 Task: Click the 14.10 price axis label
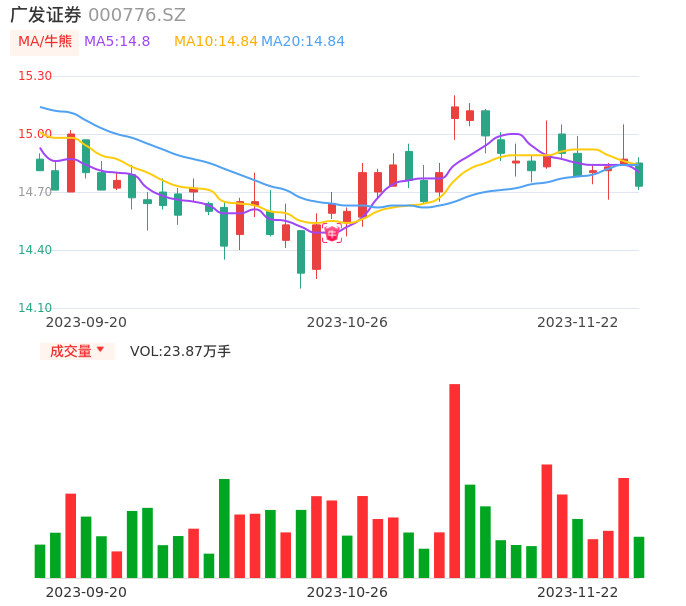[35, 308]
